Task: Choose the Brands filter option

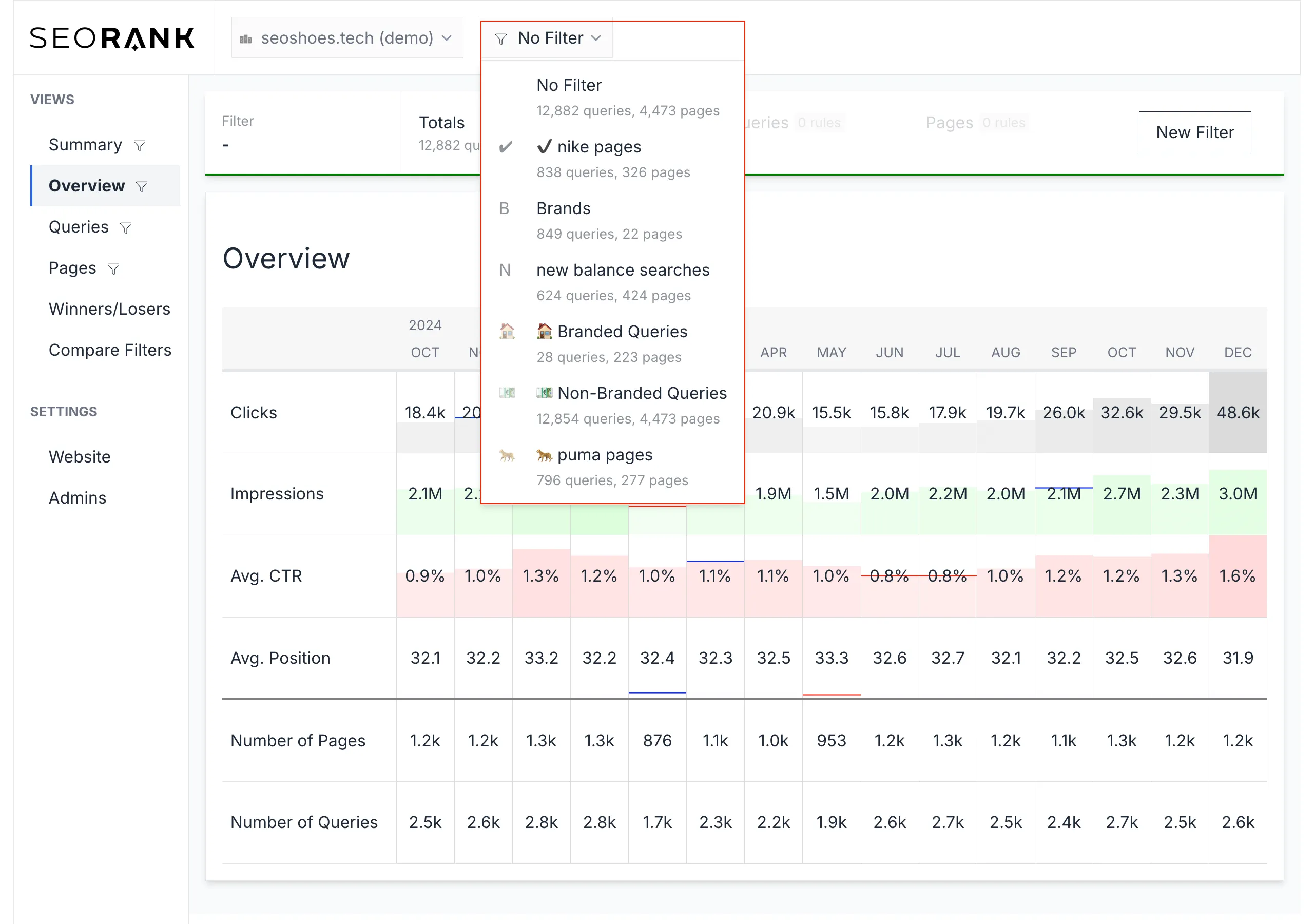Action: [x=563, y=208]
